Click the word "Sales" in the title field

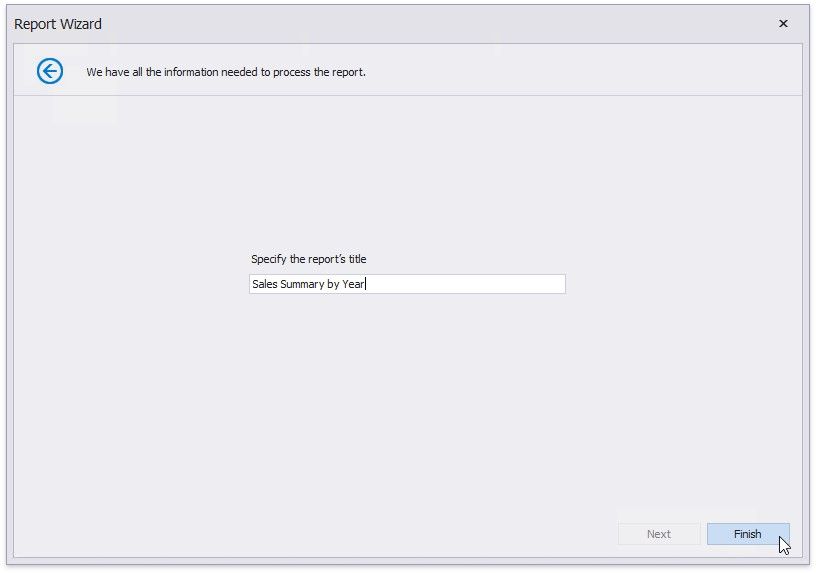click(x=266, y=284)
